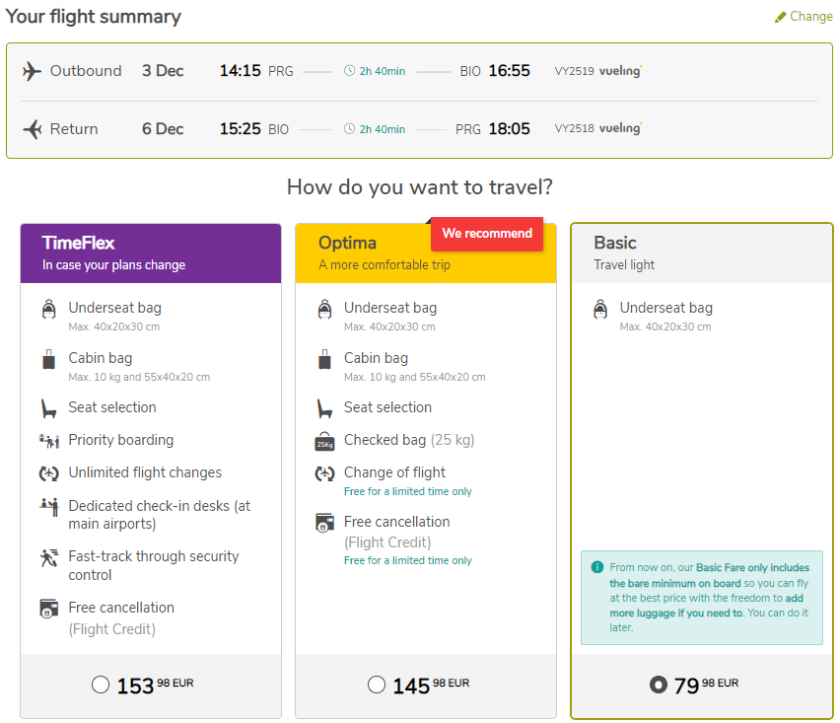
Task: Choose the Basic 79.98 EUR radio button
Action: [657, 685]
